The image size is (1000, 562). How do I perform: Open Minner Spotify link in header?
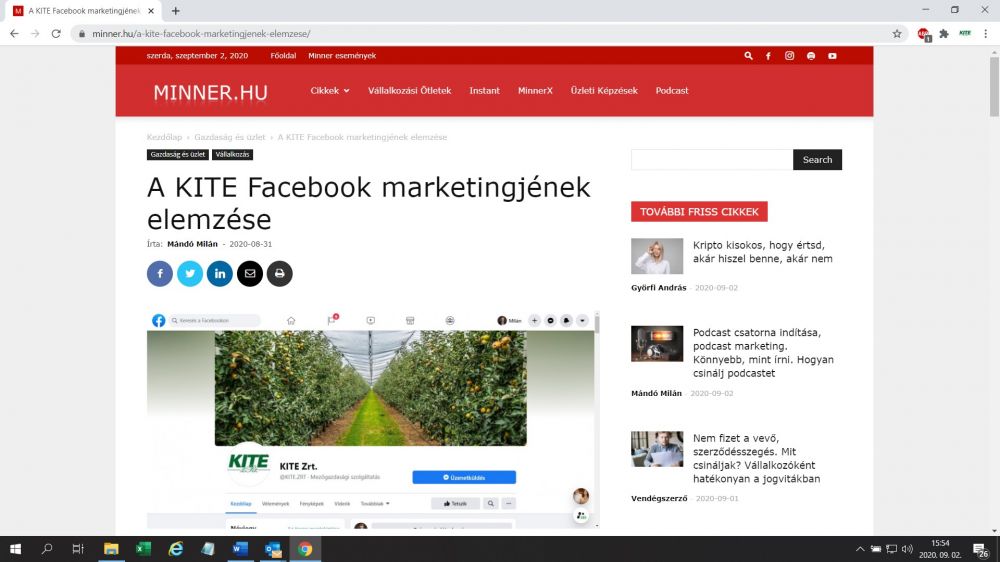(x=811, y=55)
